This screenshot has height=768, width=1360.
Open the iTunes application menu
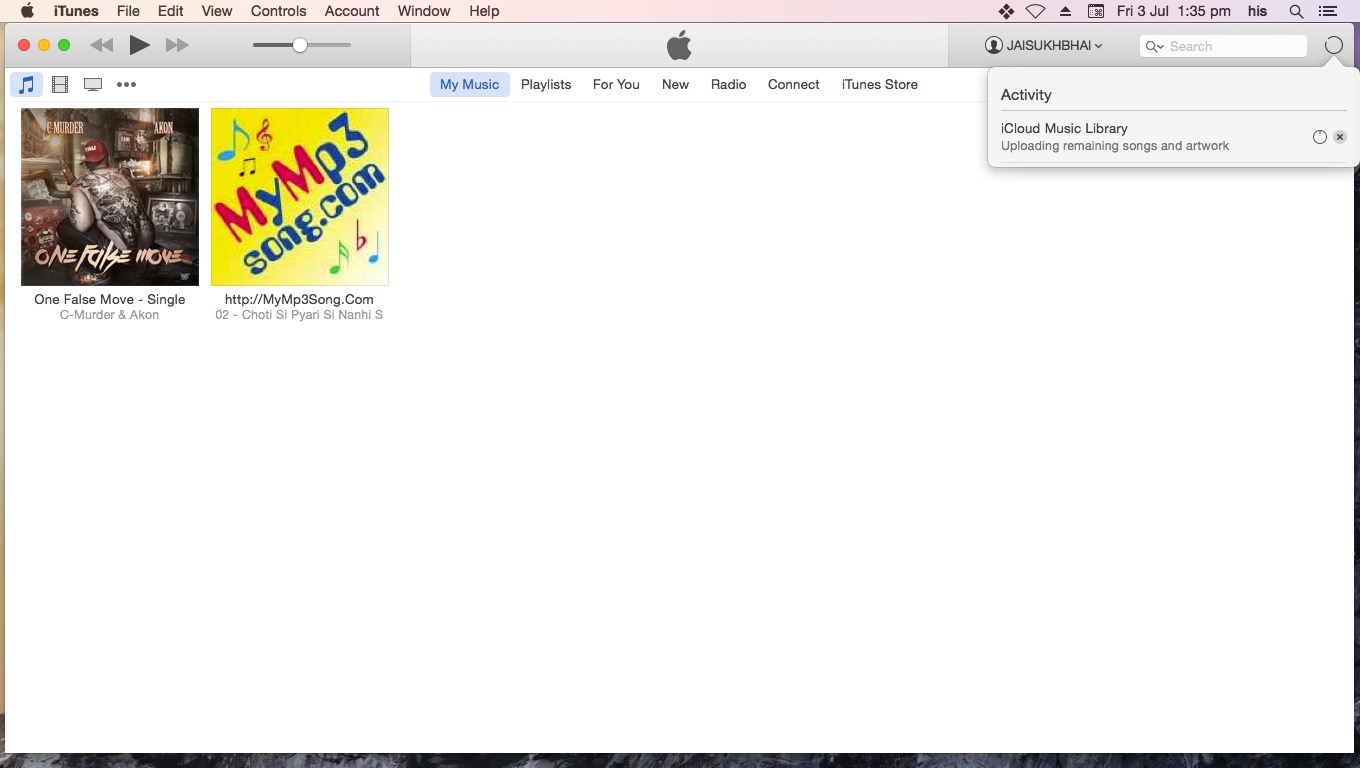pyautogui.click(x=76, y=11)
